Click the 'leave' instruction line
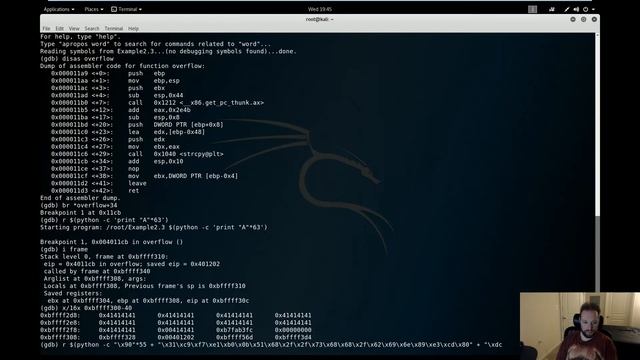The width and height of the screenshot is (640, 360). [x=99, y=183]
